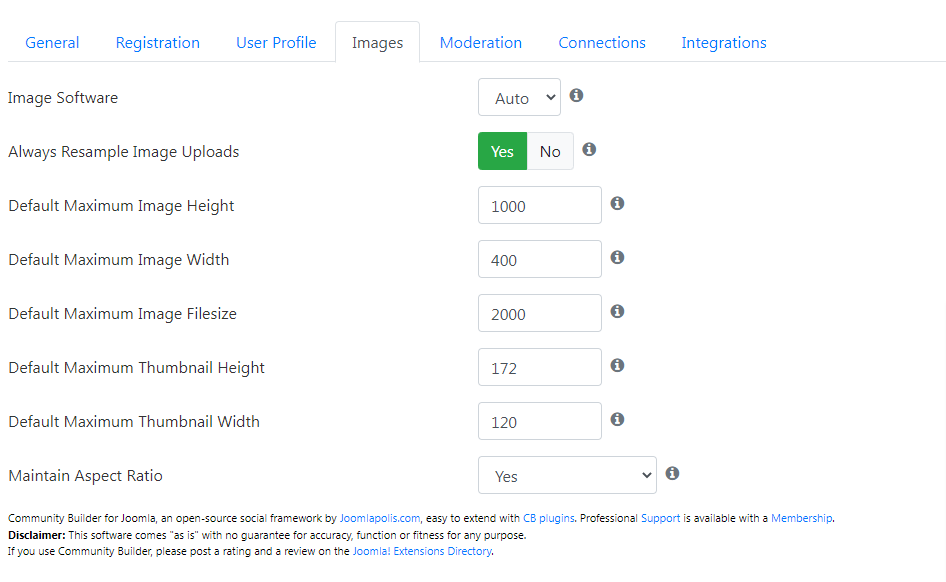Screen dimensions: 946x582
Task: Click info icon for Always Resample Image Uploads
Action: pos(589,149)
